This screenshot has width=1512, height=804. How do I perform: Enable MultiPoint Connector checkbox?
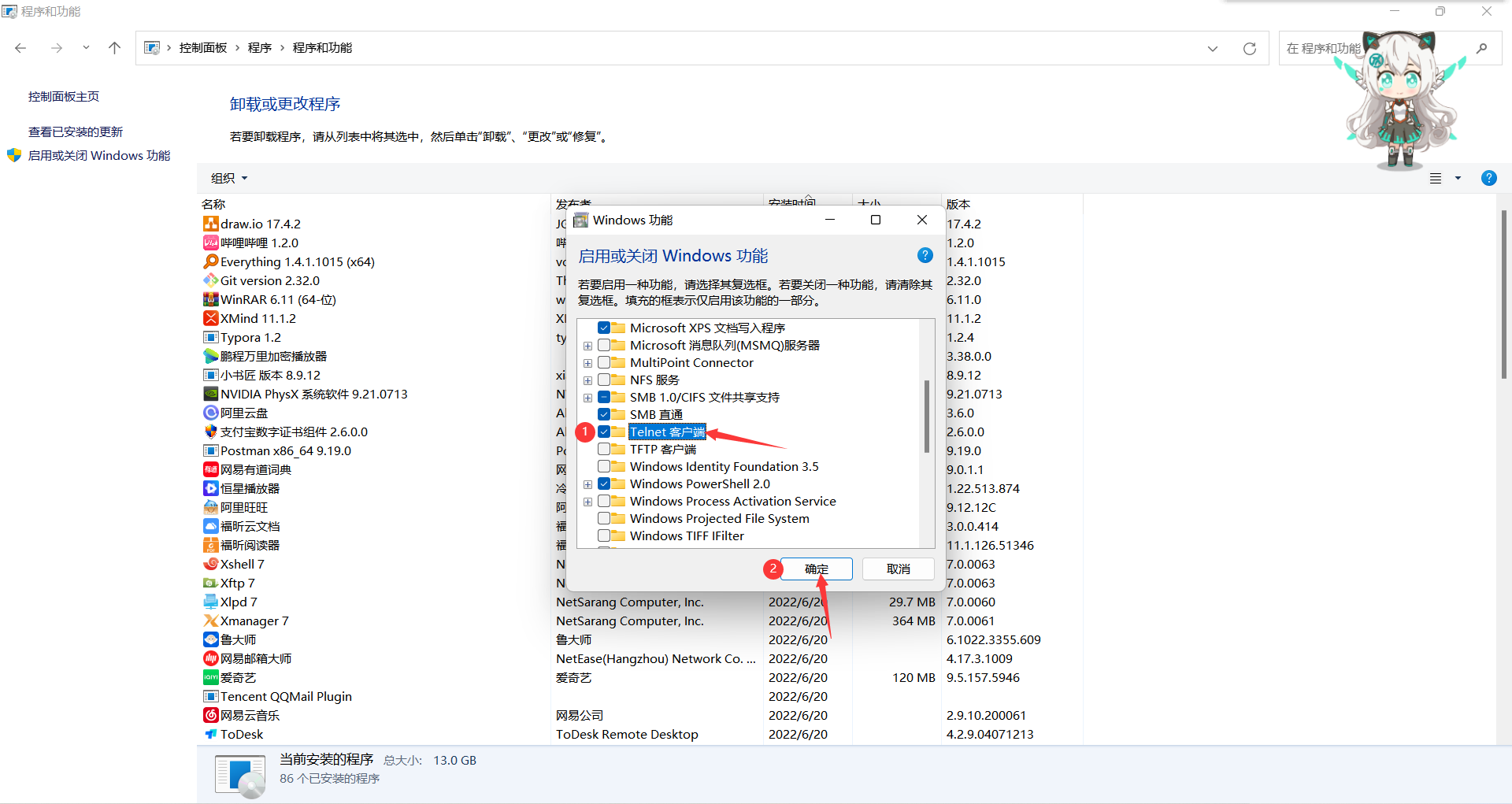tap(604, 362)
